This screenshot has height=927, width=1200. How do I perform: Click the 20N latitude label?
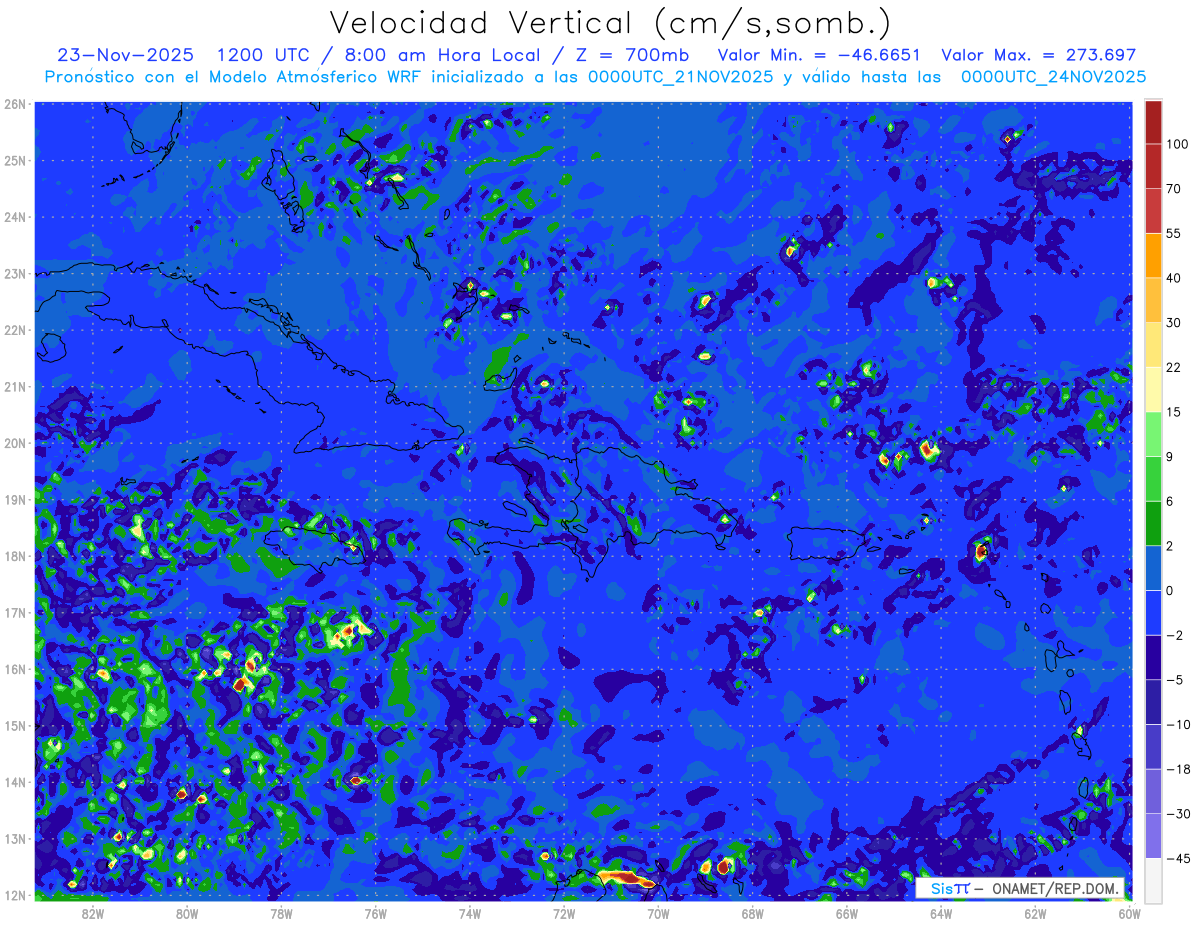(14, 443)
